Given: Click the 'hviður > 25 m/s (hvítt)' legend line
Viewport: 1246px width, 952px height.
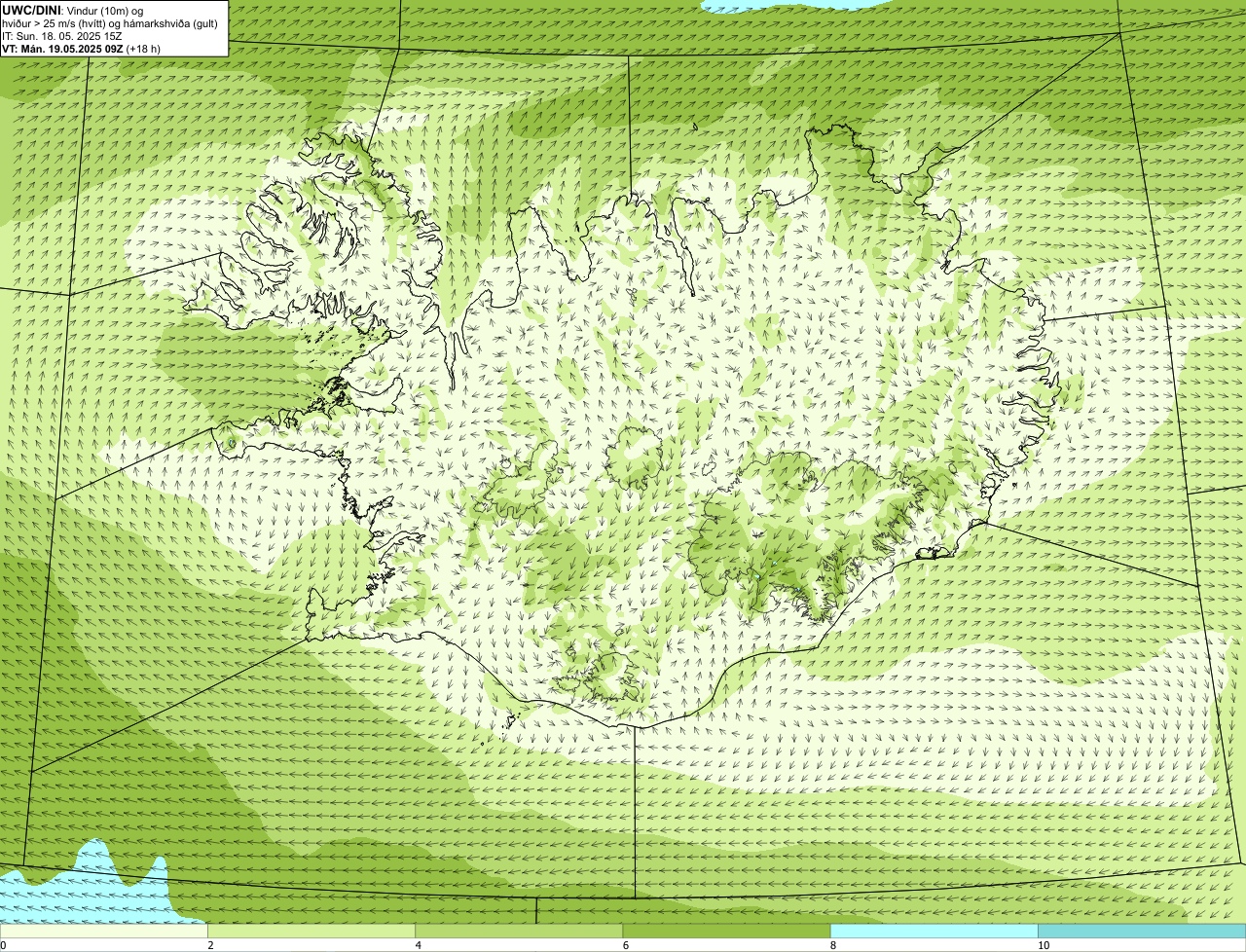Looking at the screenshot, I should click(110, 22).
